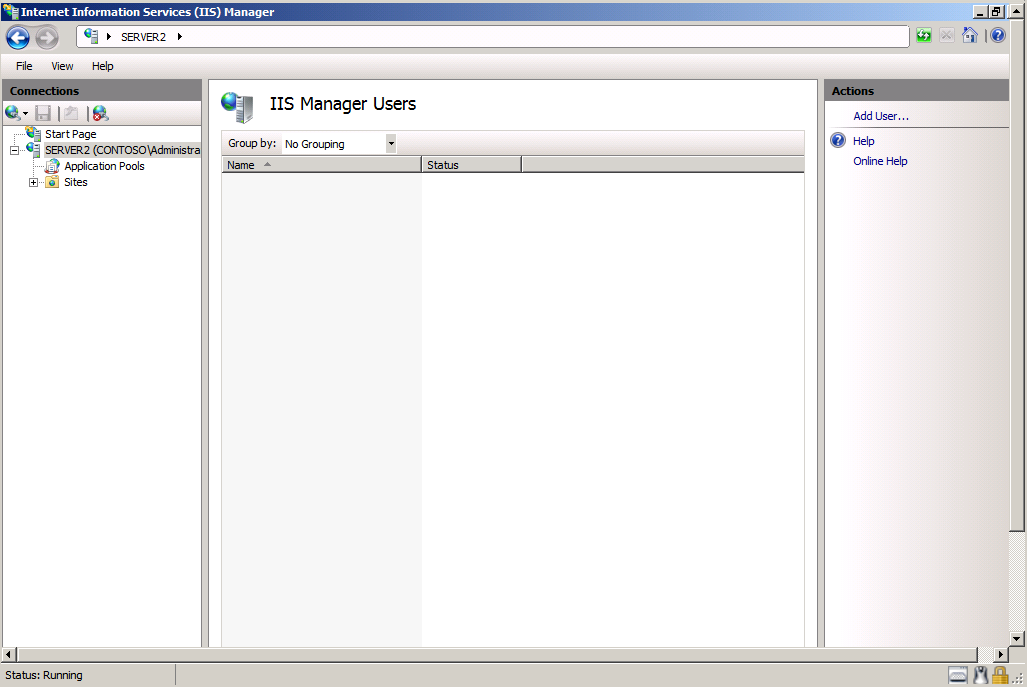Go back with the blue Back arrow

tap(18, 37)
